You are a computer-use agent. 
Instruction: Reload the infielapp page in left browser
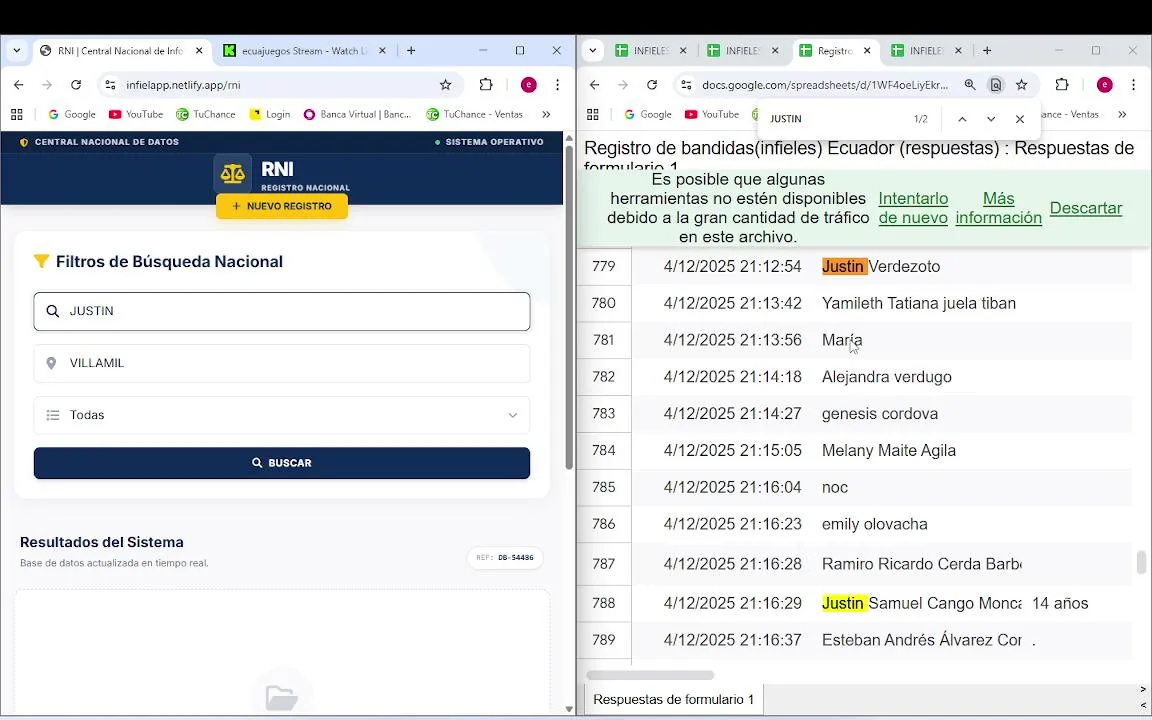click(x=76, y=85)
